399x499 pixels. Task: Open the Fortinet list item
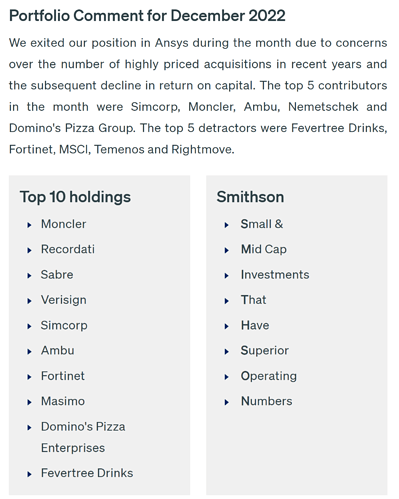pyautogui.click(x=63, y=376)
